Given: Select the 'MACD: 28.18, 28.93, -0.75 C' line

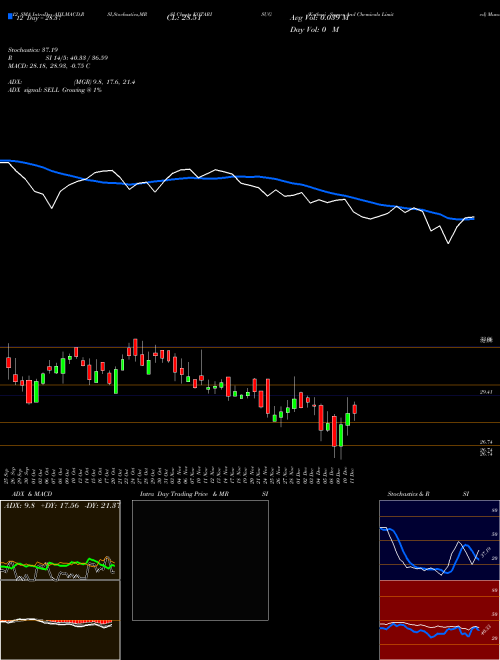Looking at the screenshot, I should 49,66.
